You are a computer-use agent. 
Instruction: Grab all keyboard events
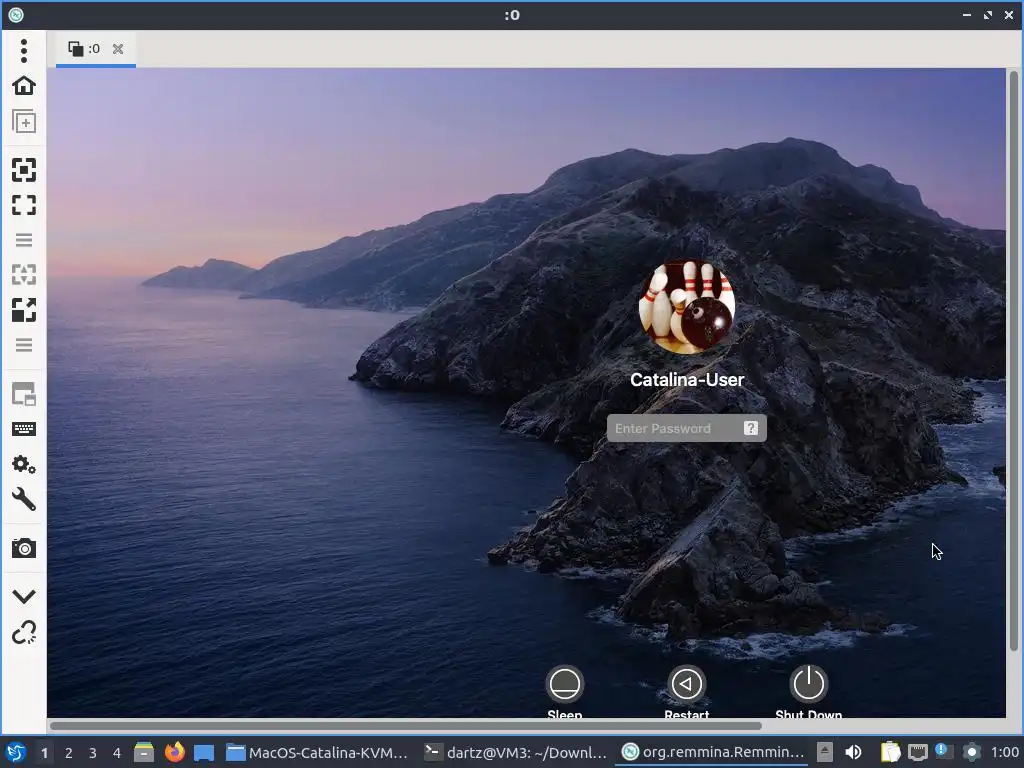coord(24,429)
